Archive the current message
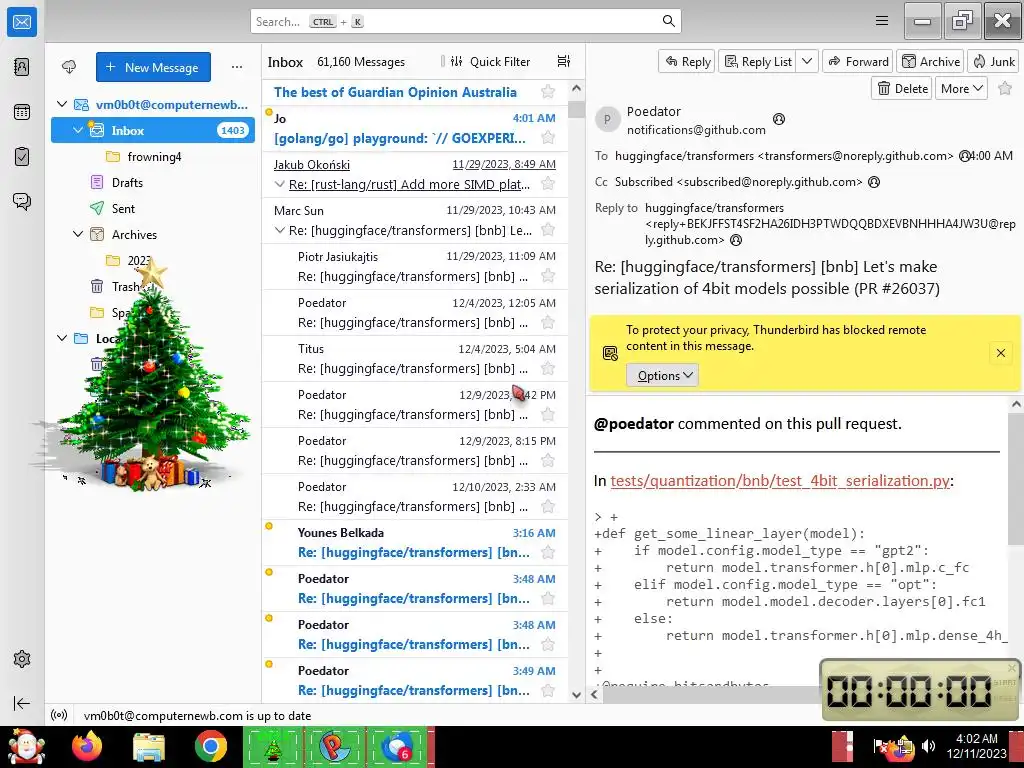Screen dimensions: 1024x768 (931, 61)
